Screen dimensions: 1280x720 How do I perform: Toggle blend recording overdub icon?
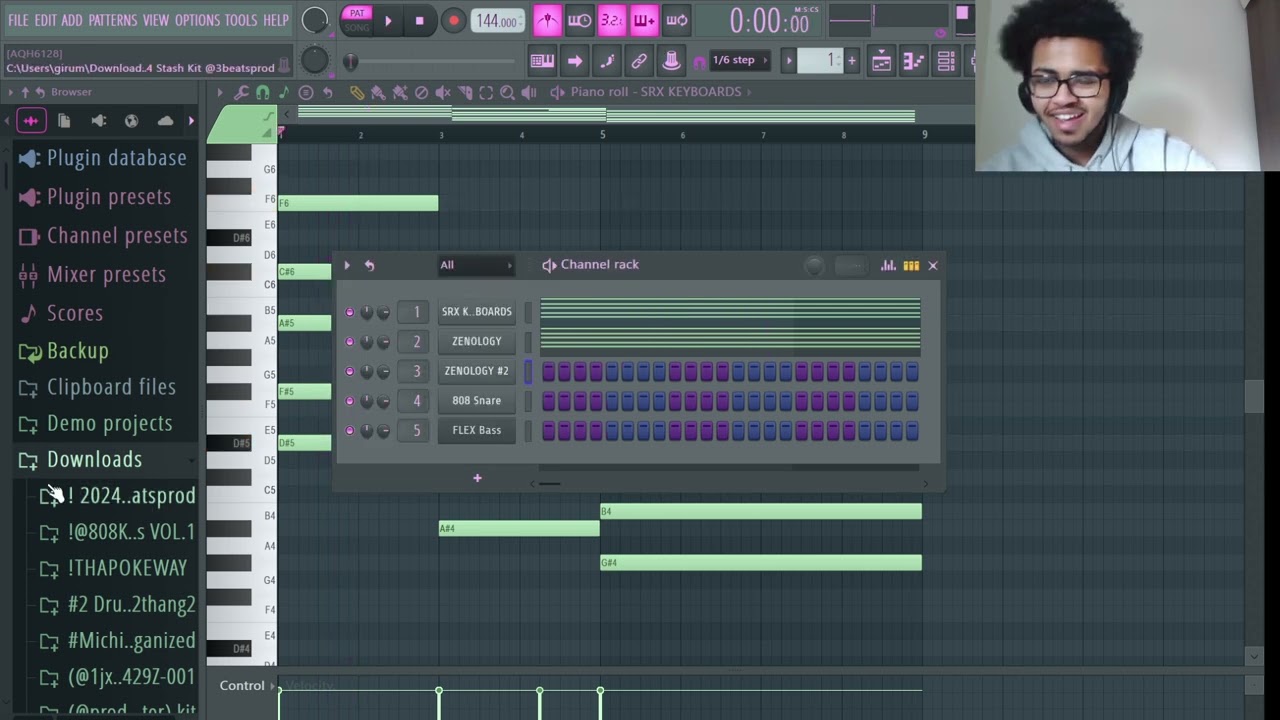[x=644, y=20]
